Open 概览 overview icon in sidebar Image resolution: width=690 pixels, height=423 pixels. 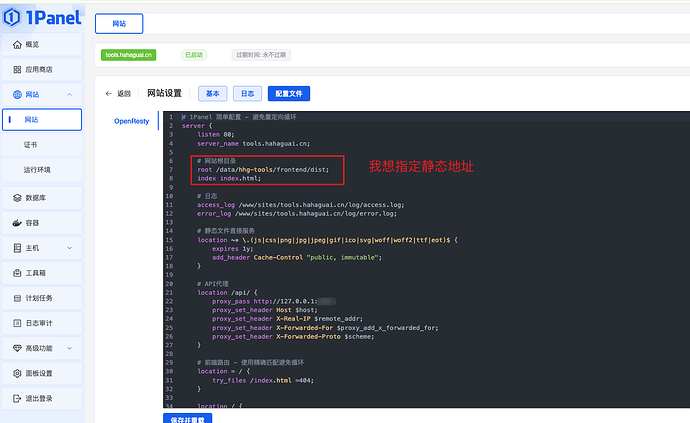[x=17, y=45]
